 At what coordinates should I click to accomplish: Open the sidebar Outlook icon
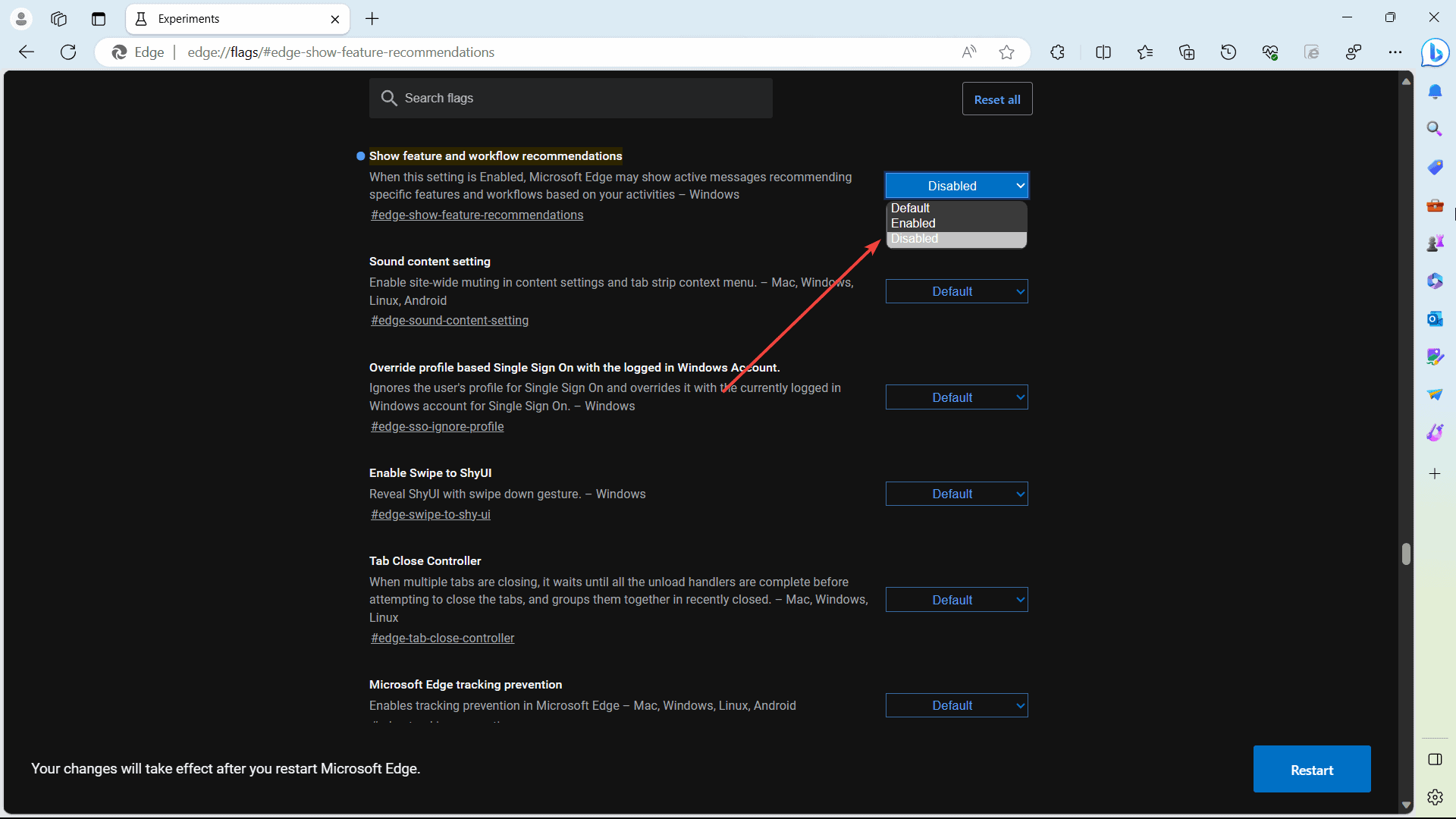(x=1435, y=319)
